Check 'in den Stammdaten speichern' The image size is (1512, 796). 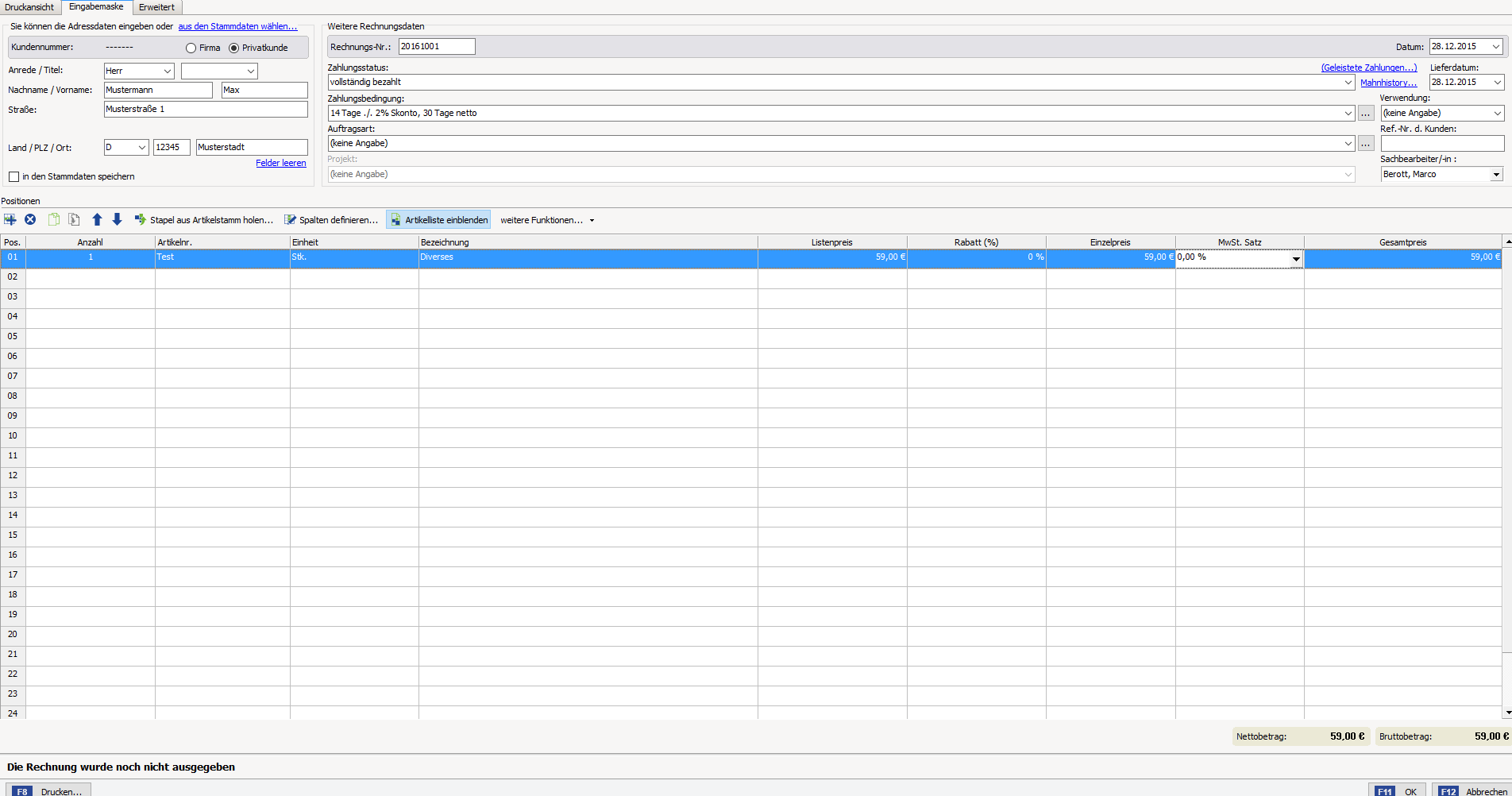(14, 177)
